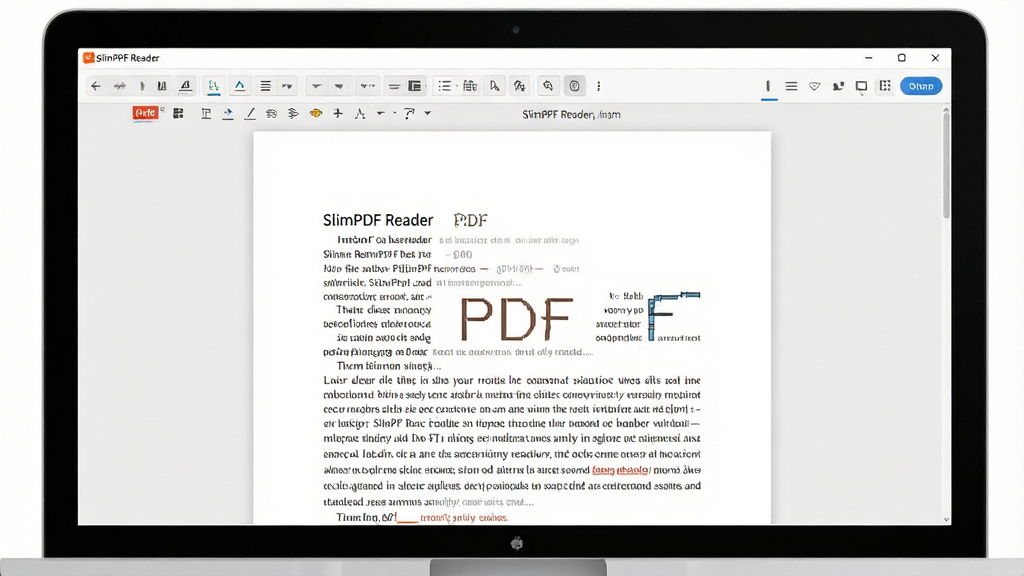This screenshot has height=576, width=1024.
Task: Toggle the blue triangle underline tool
Action: tap(240, 86)
